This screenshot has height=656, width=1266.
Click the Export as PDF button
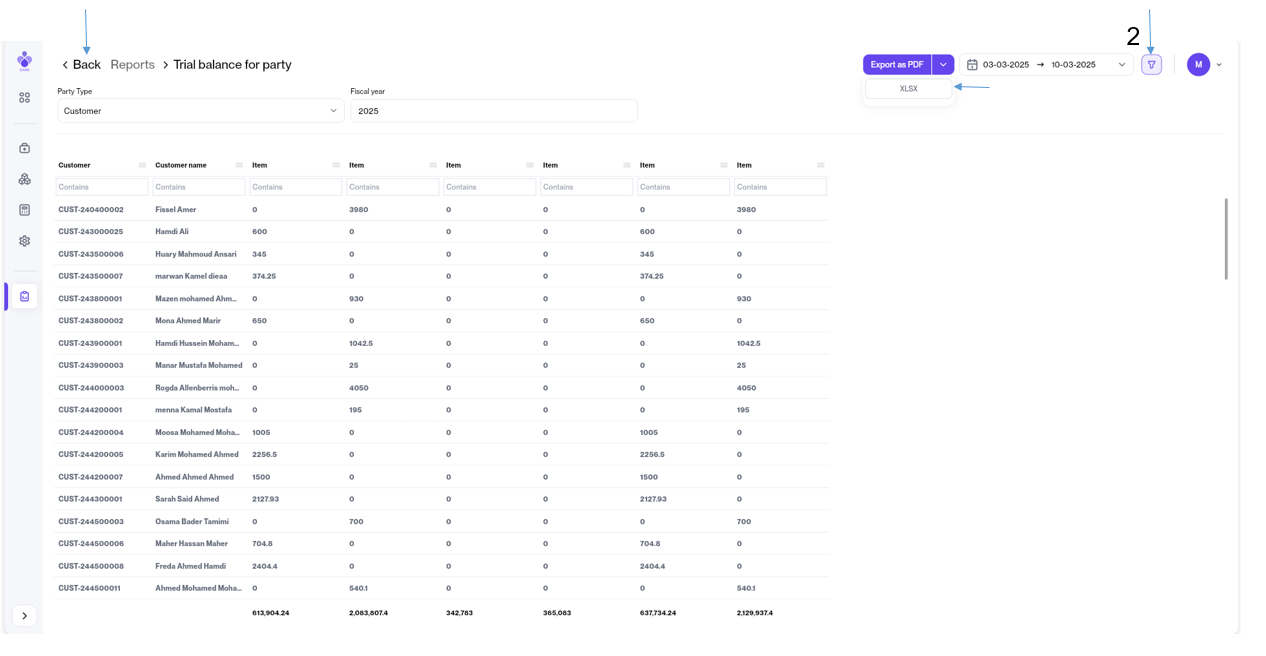(896, 65)
